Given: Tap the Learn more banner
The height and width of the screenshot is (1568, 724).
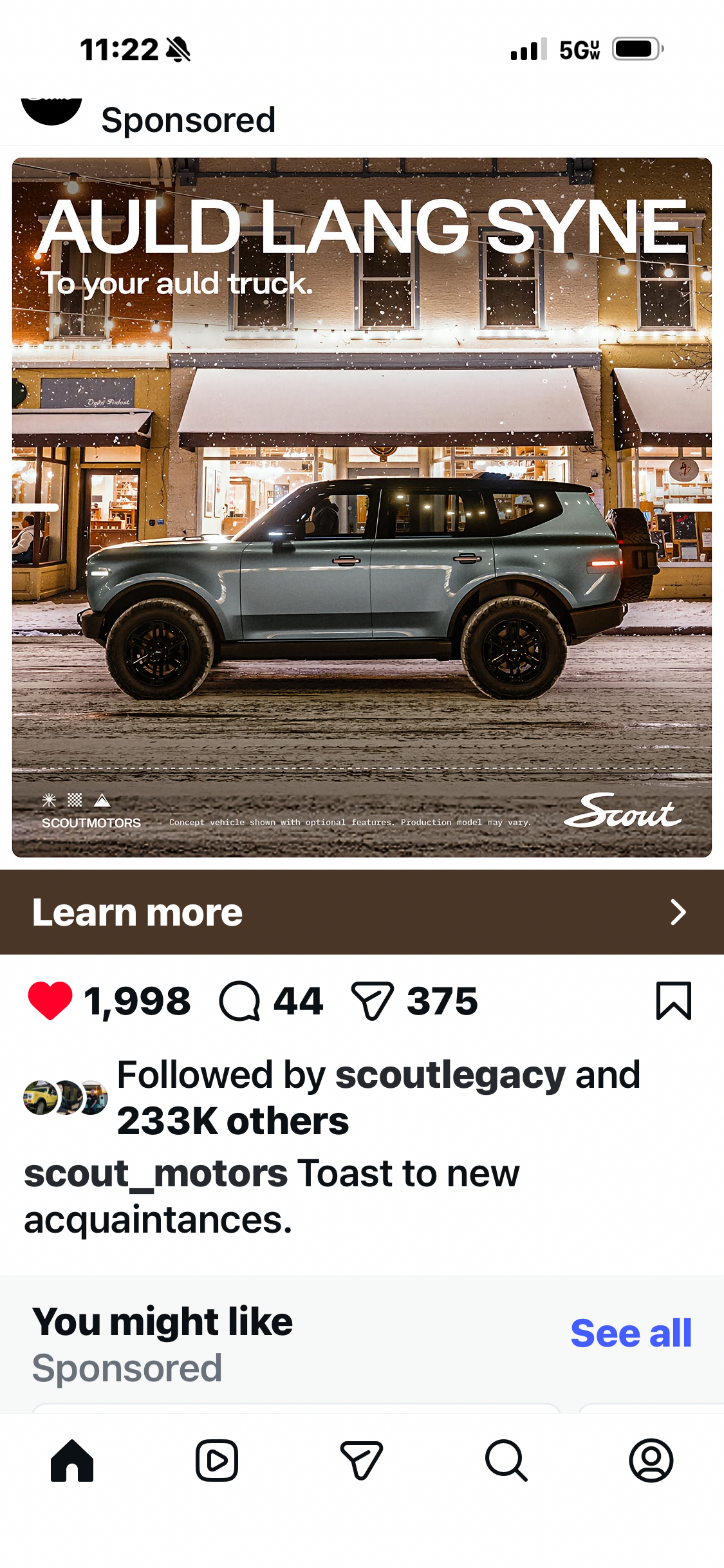Looking at the screenshot, I should [x=362, y=912].
